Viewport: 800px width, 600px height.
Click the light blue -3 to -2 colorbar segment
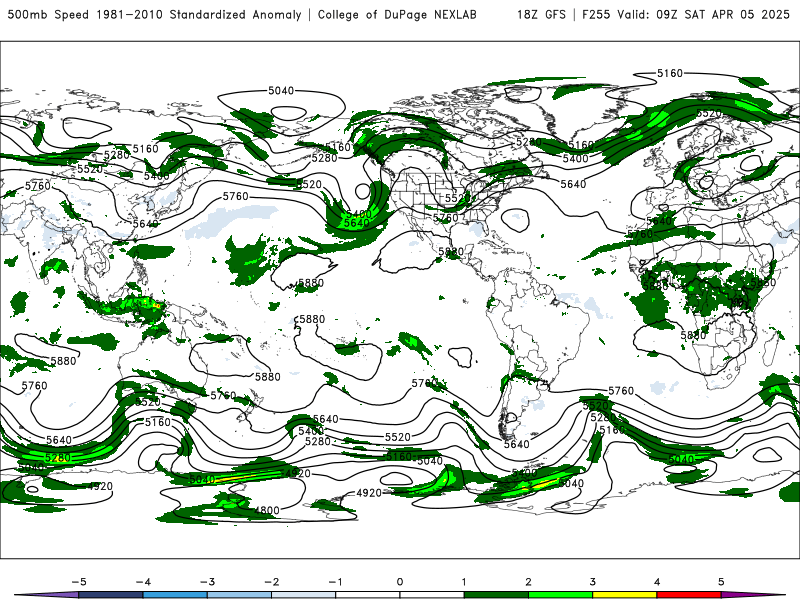pyautogui.click(x=239, y=595)
